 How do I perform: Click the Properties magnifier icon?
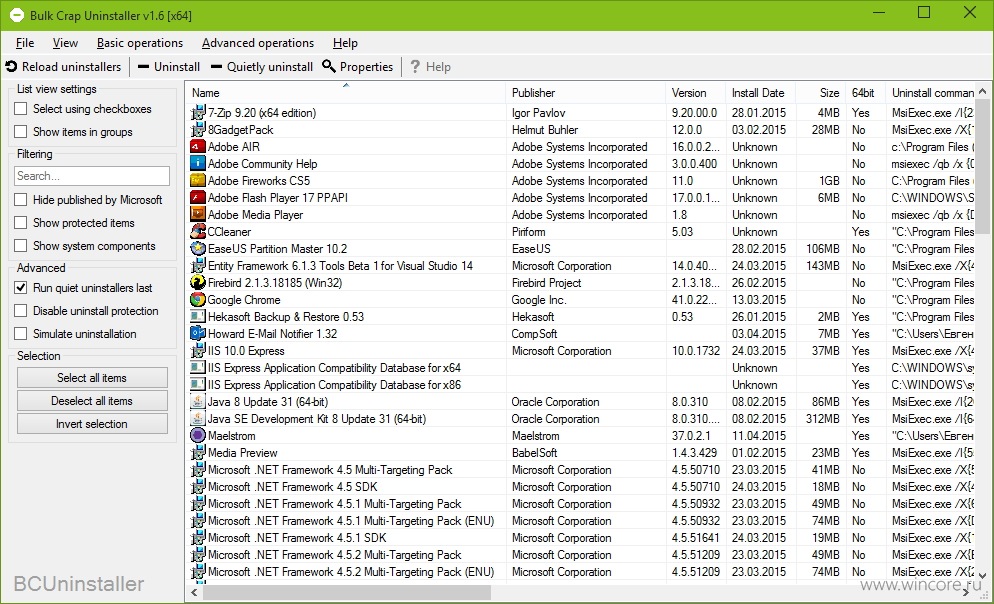(329, 66)
